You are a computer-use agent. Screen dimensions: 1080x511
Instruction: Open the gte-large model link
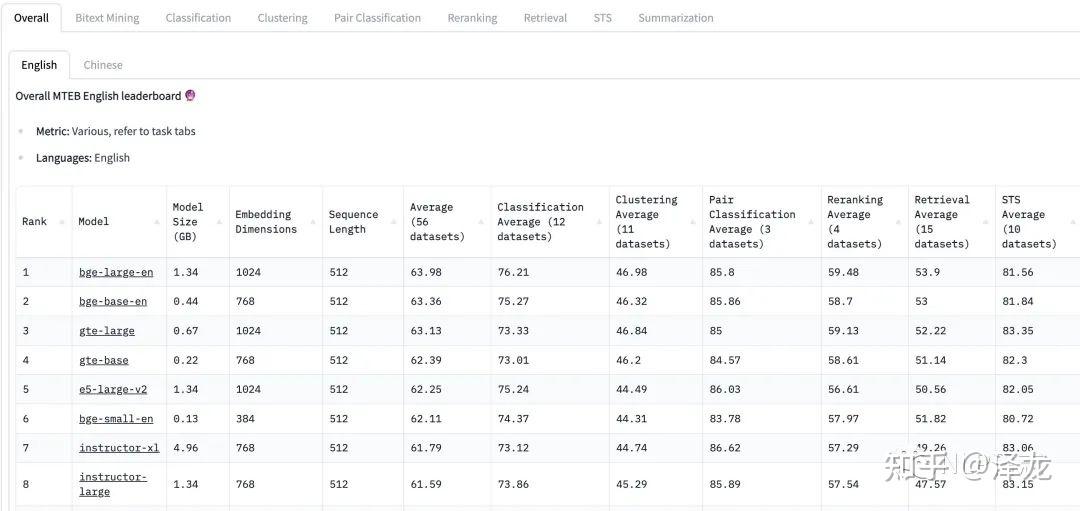(106, 331)
